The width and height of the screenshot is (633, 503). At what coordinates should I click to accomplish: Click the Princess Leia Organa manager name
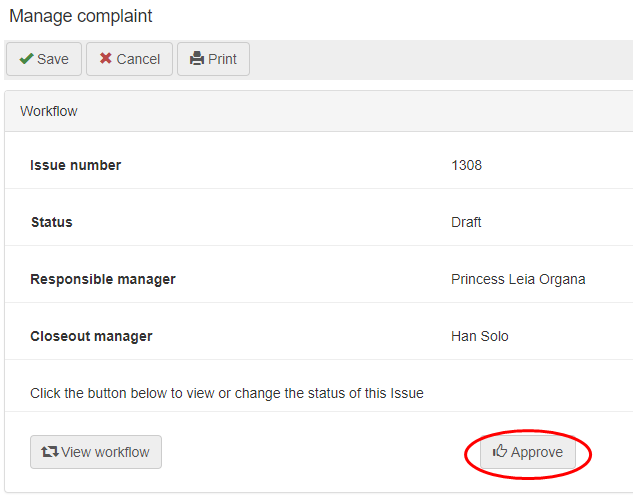pyautogui.click(x=518, y=279)
